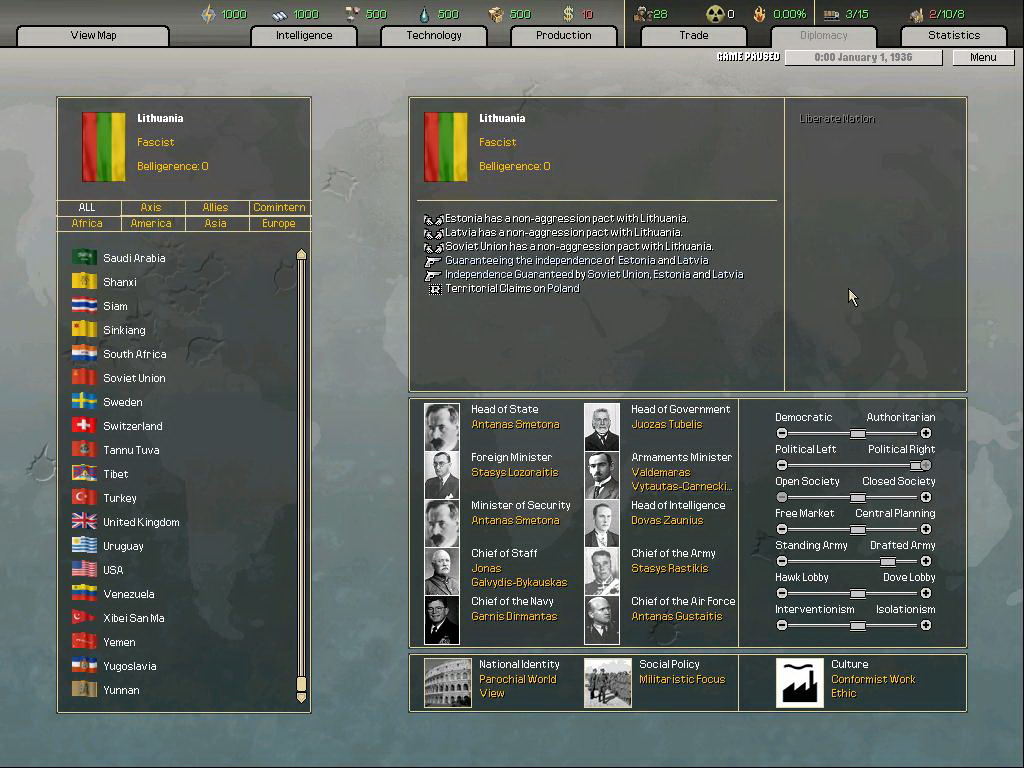
Task: Switch to the Production tab
Action: (564, 35)
